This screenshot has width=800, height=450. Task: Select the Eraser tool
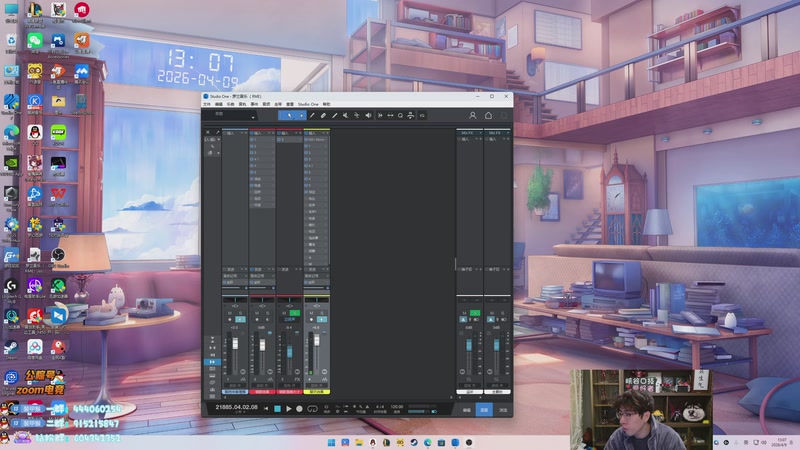[323, 116]
